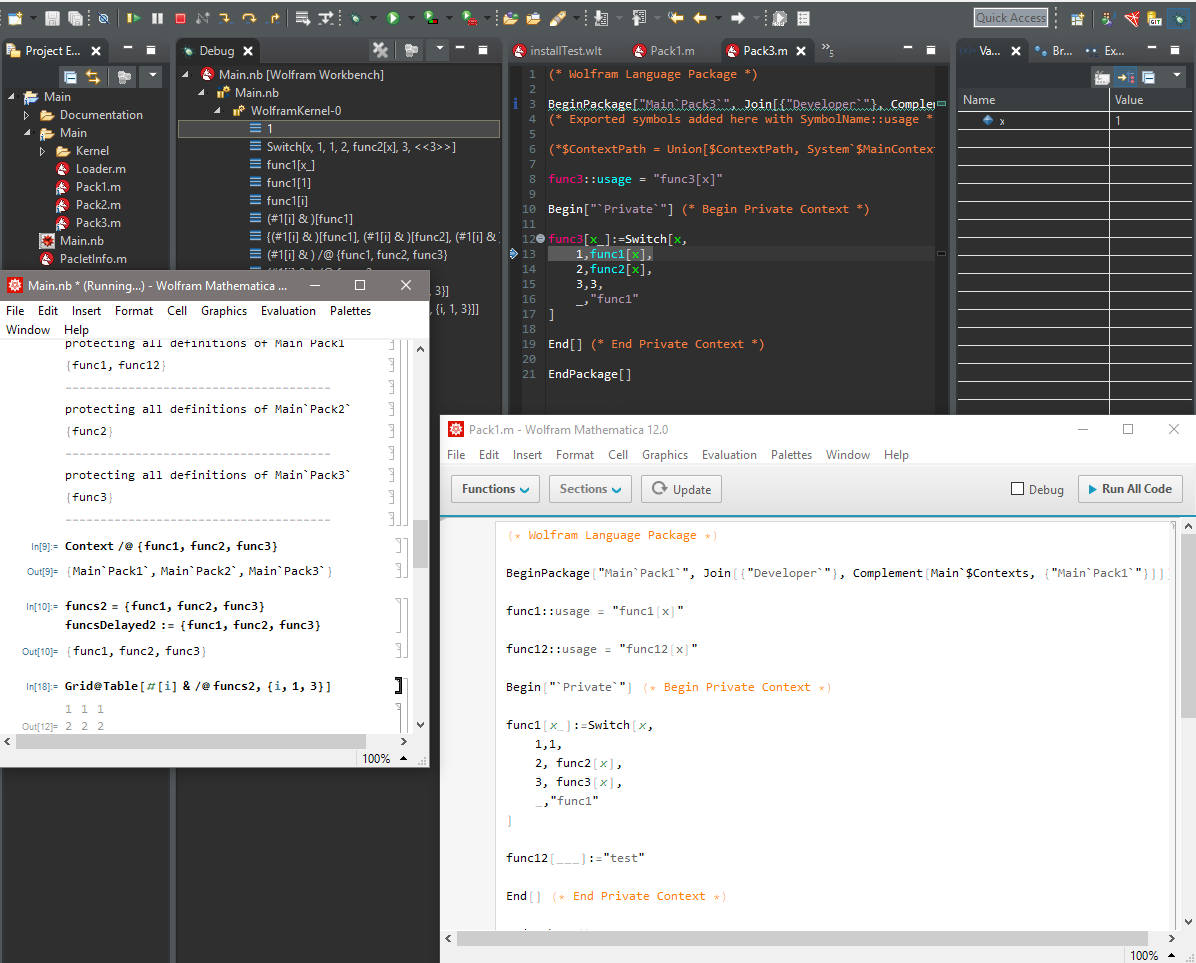Click the Run All Code button
This screenshot has height=963, width=1196.
pos(1130,489)
